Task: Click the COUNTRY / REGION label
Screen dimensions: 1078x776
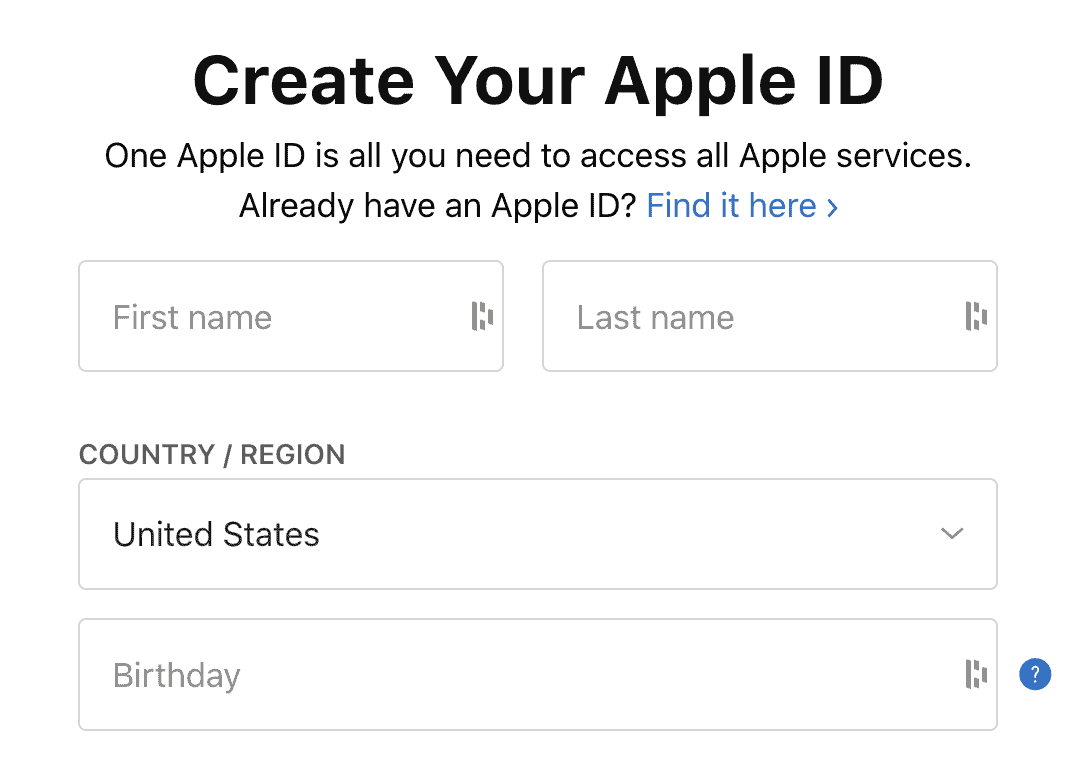Action: (x=212, y=455)
